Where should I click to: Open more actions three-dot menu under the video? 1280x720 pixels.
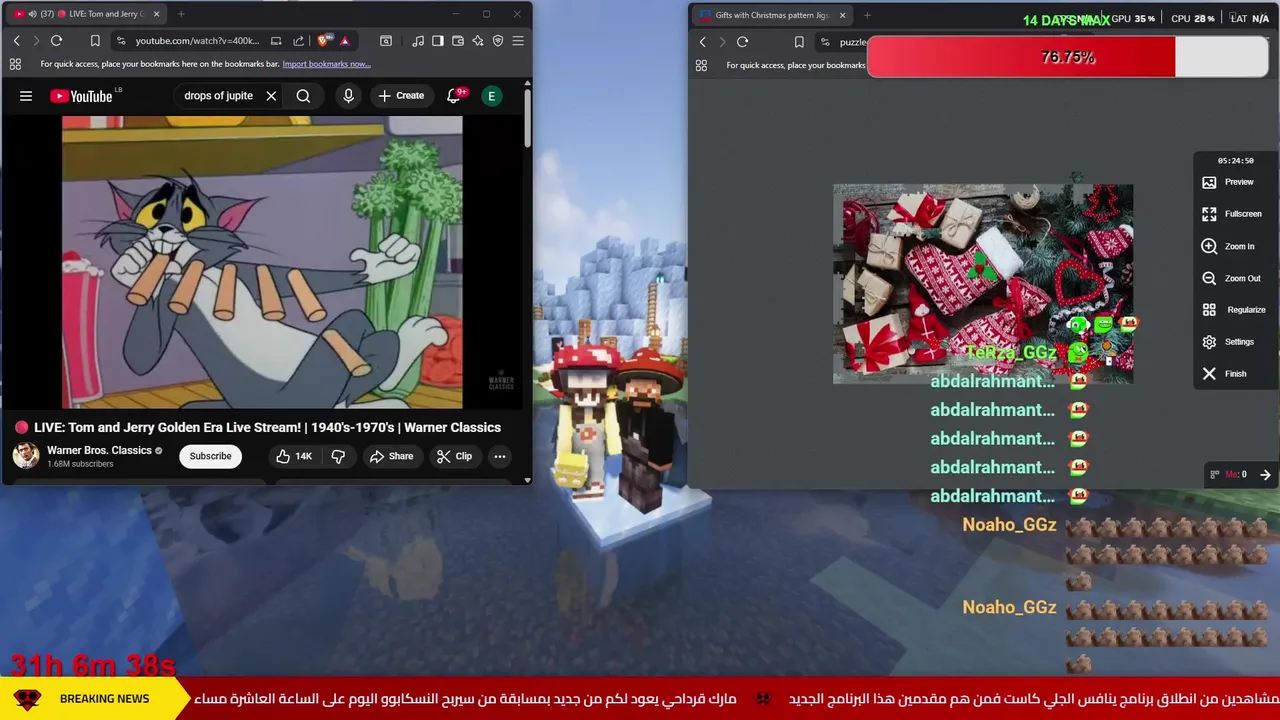pos(500,456)
